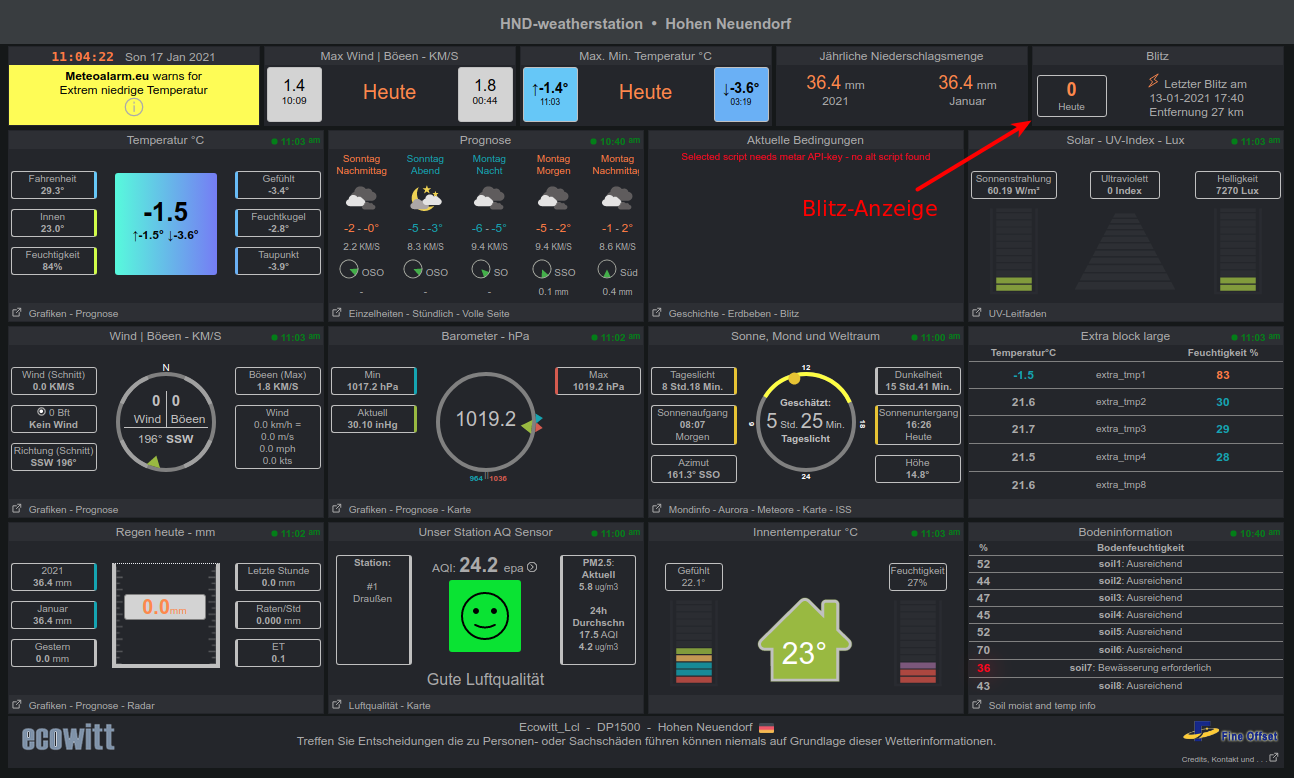Open Mondinfo - Aurora - Meteore - Karte - ISS
1294x778 pixels.
point(760,509)
